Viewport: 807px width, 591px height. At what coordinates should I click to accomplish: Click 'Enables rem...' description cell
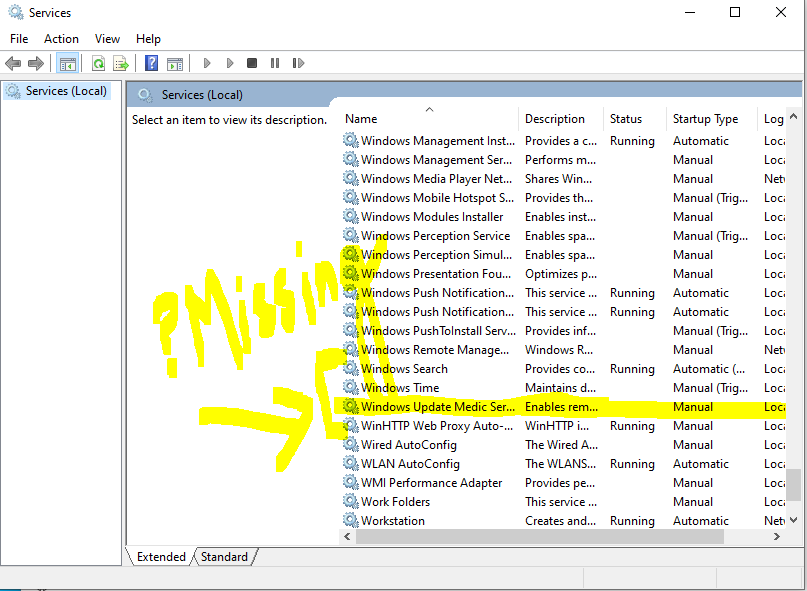pyautogui.click(x=561, y=407)
